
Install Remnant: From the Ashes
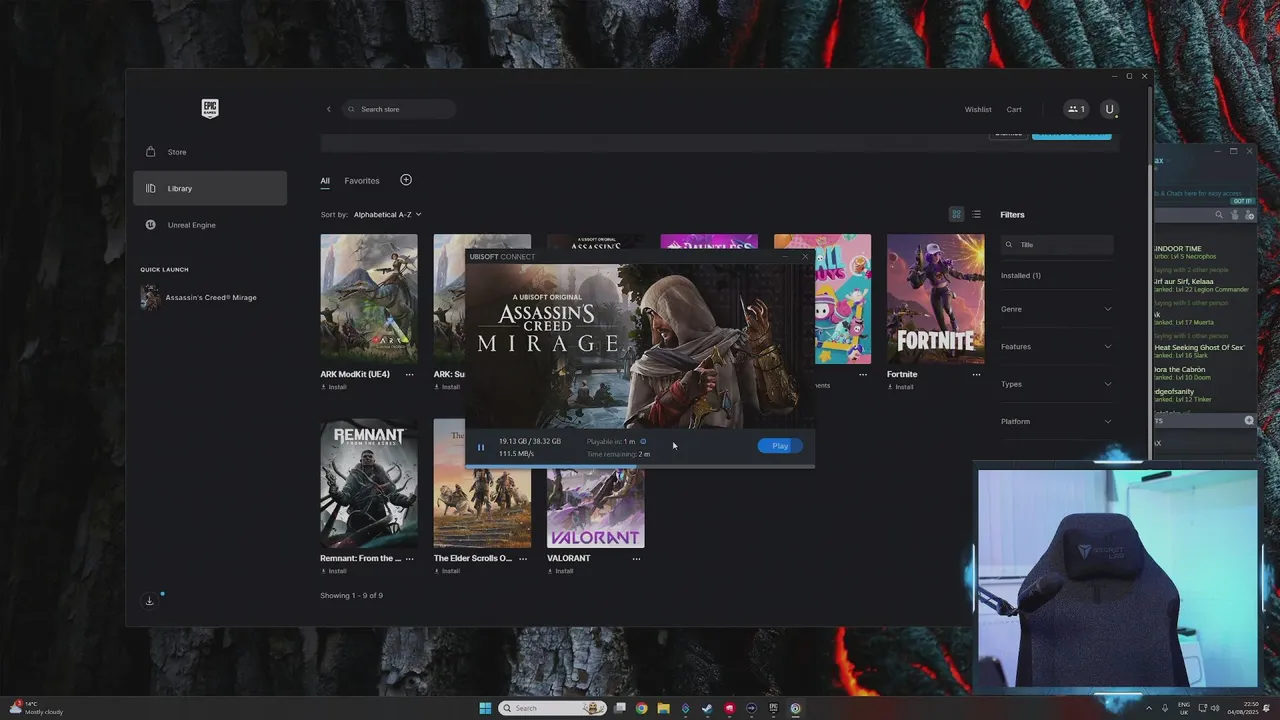pyautogui.click(x=334, y=571)
